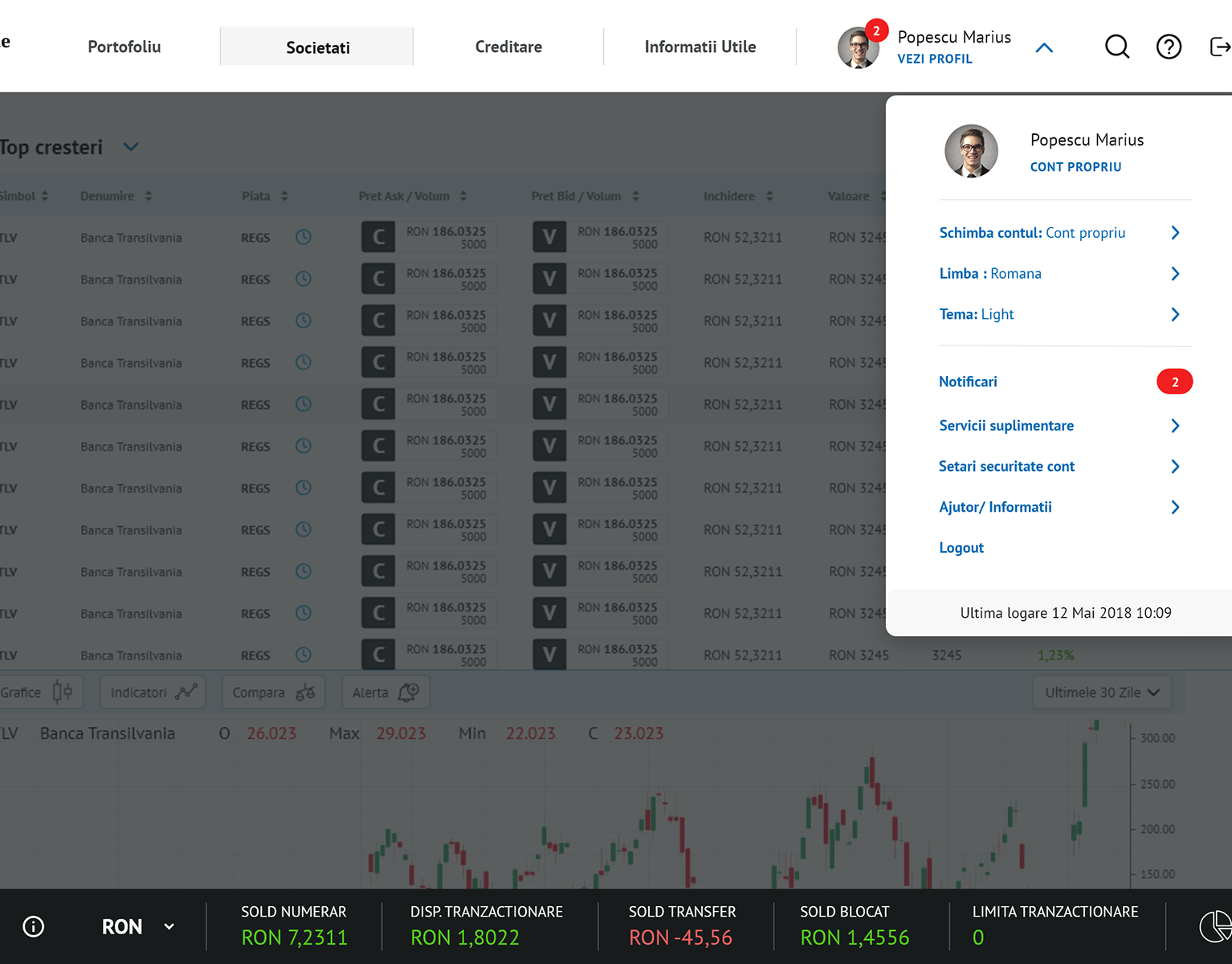Click the clock icon in the last table row
This screenshot has width=1232, height=964.
coord(303,655)
